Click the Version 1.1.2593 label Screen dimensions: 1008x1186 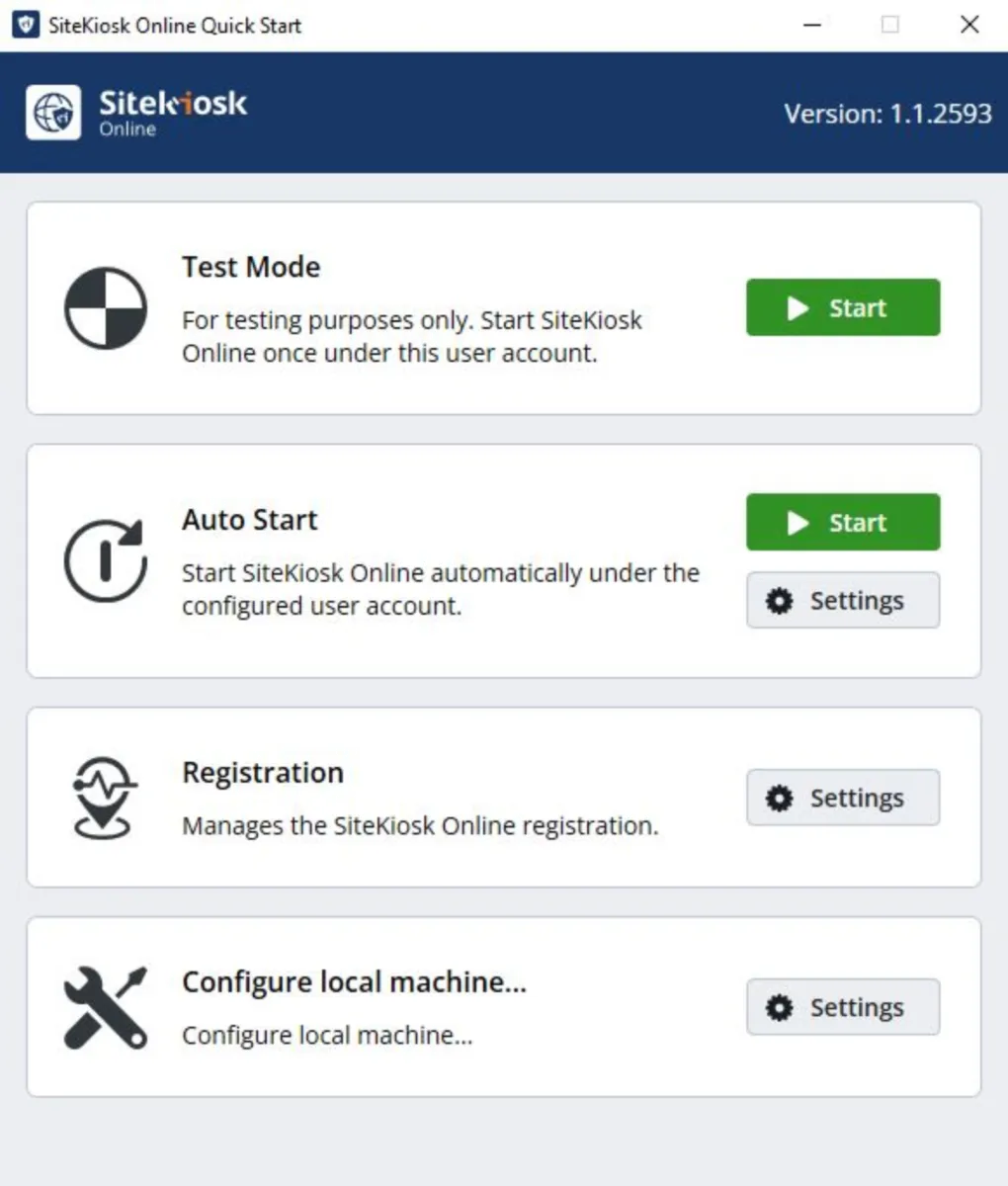[887, 114]
